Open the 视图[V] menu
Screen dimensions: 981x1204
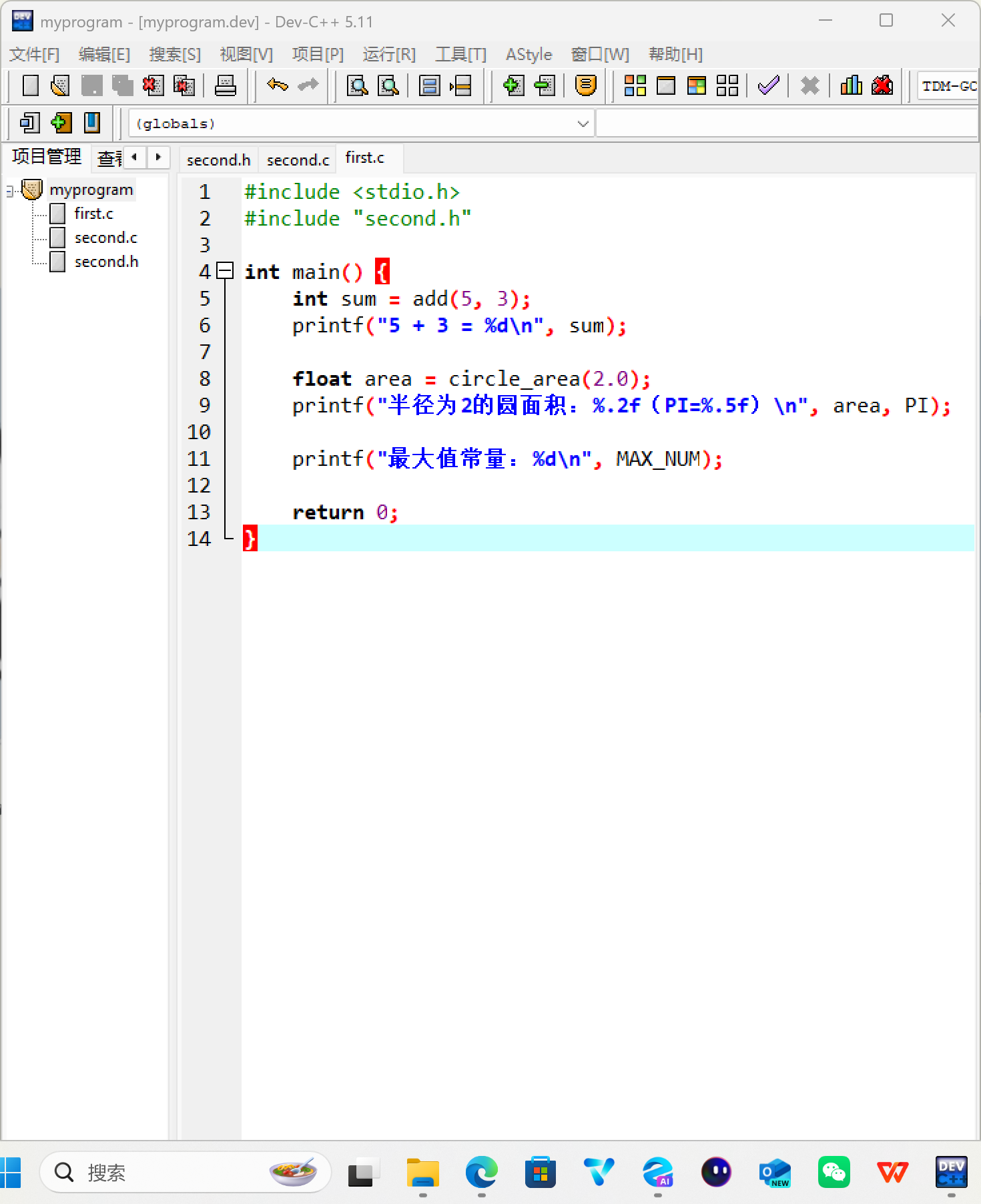(x=246, y=54)
